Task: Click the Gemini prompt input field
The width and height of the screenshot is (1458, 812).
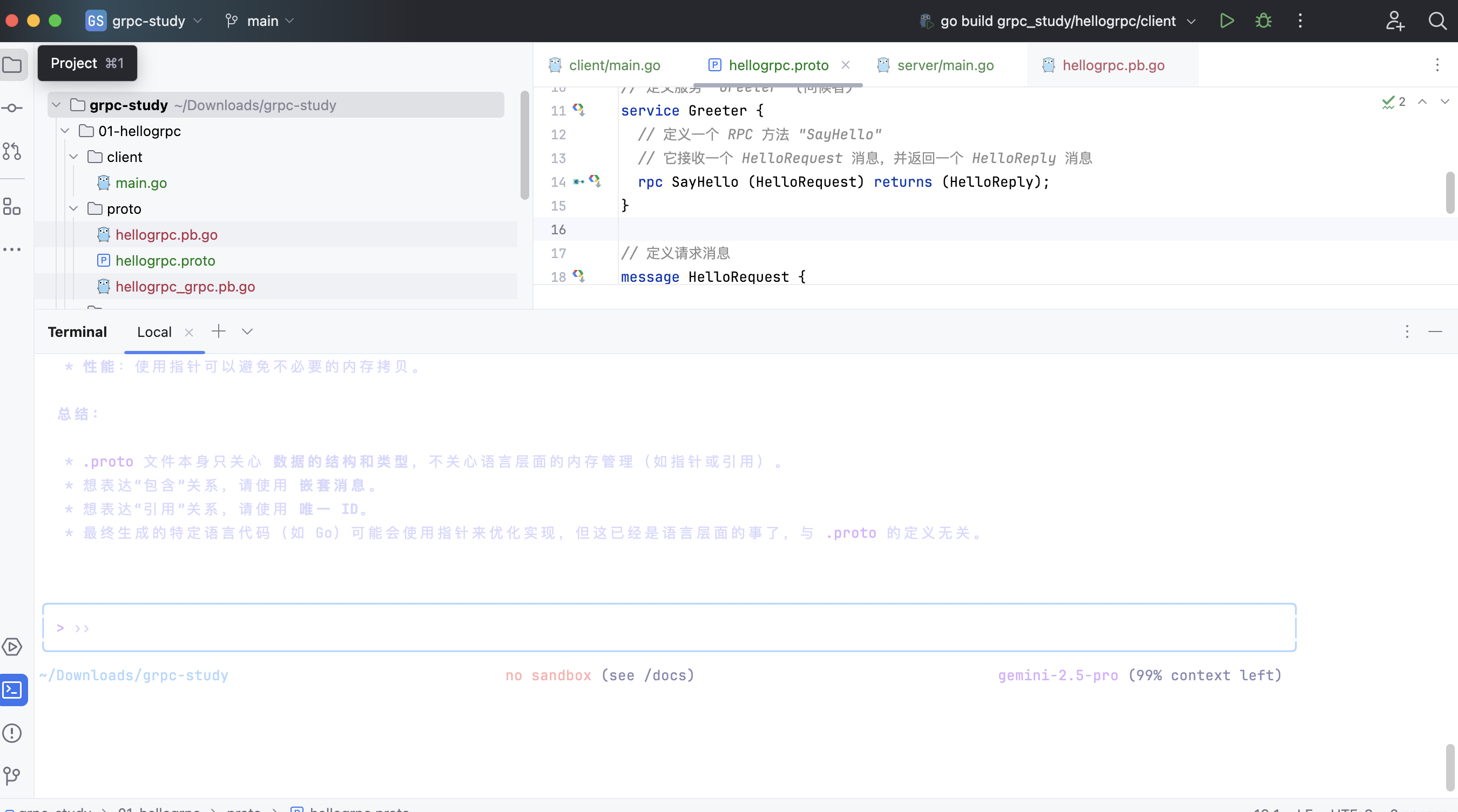Action: tap(668, 628)
